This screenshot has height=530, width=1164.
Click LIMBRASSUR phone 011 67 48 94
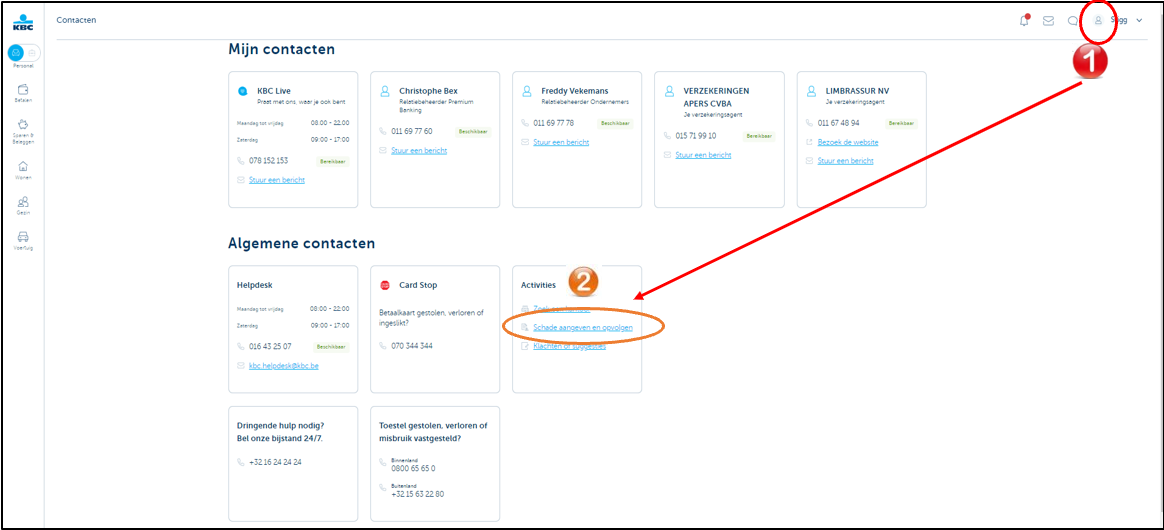pyautogui.click(x=839, y=123)
